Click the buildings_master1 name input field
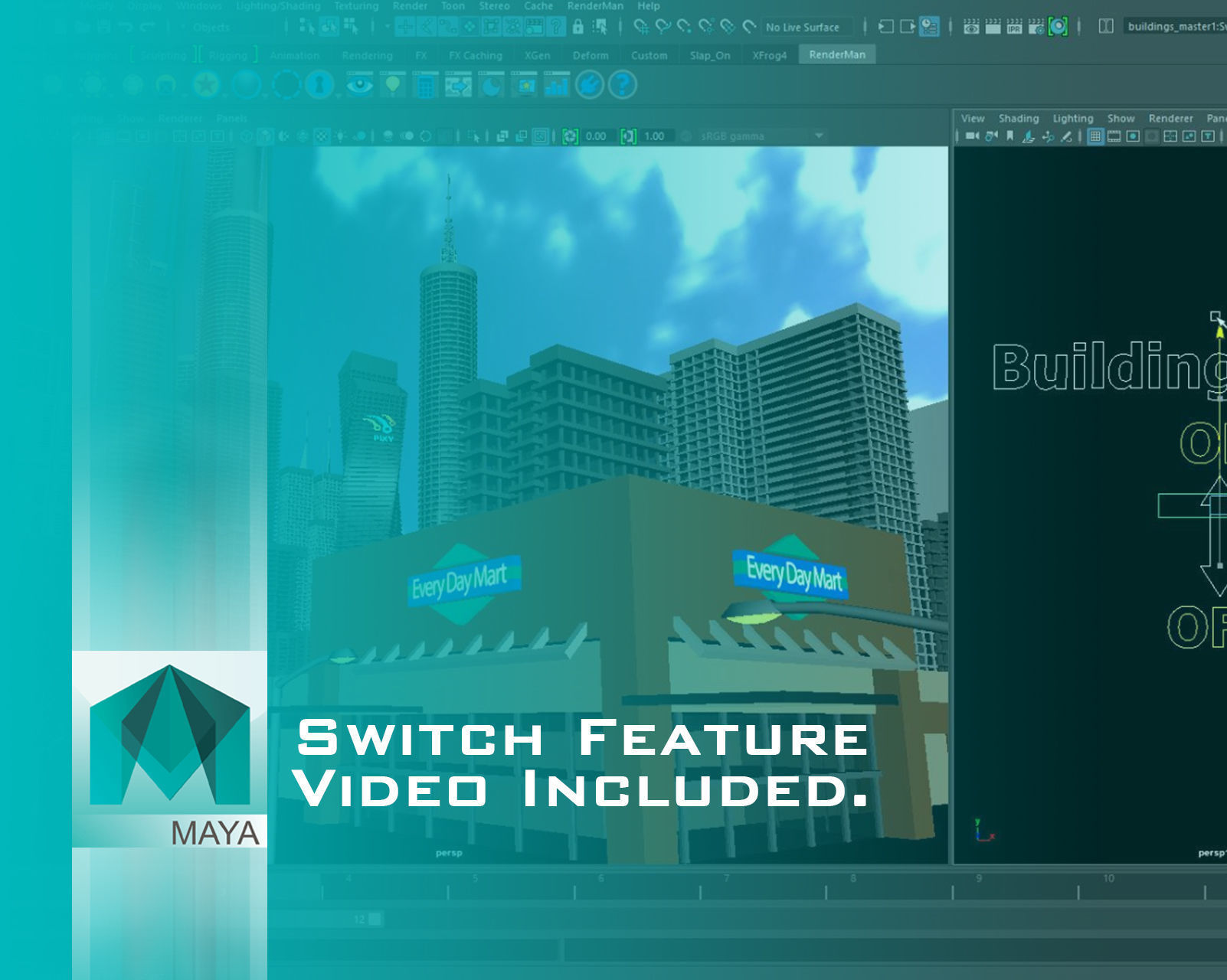 coord(1175,27)
